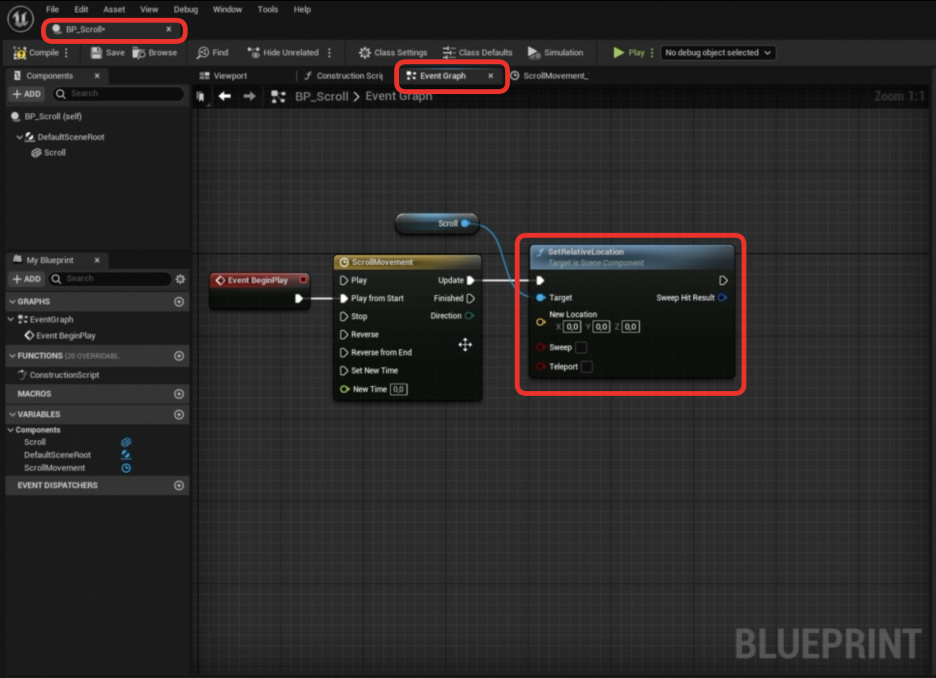Click the Scroll variable type icon
Viewport: 936px width, 678px height.
[x=126, y=442]
